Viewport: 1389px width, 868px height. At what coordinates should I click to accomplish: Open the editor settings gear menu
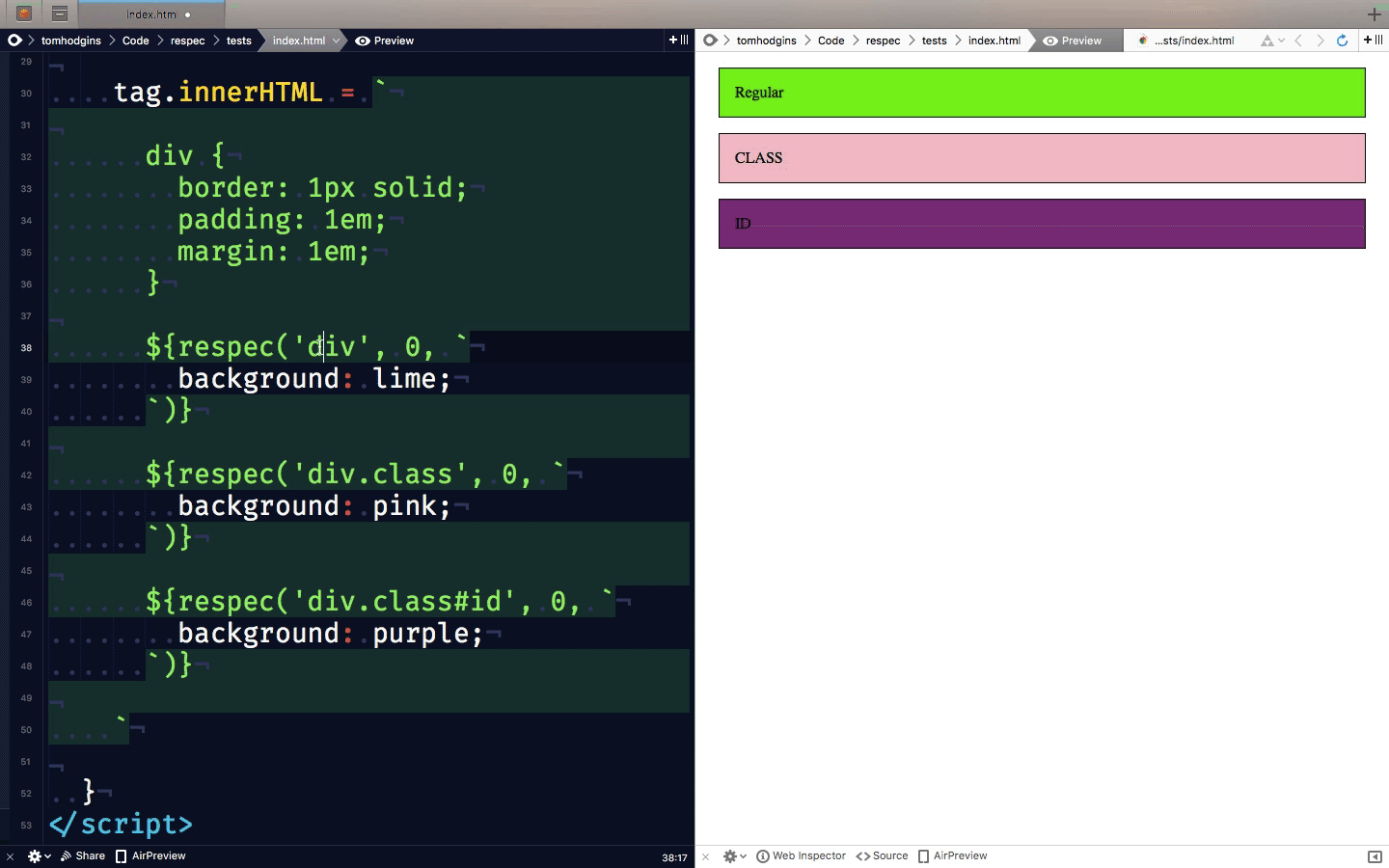tap(39, 856)
